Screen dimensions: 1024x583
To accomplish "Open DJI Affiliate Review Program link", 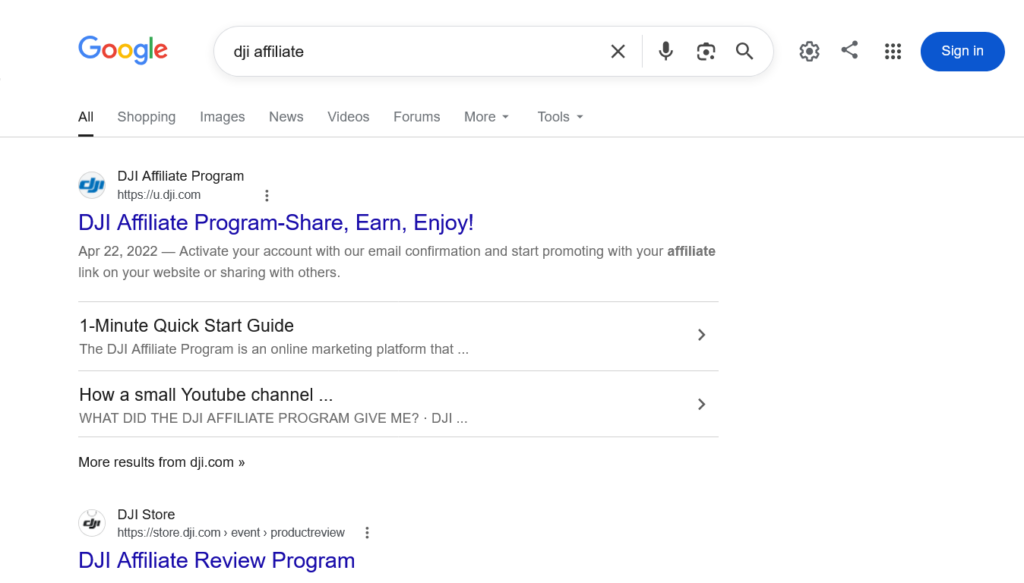I will click(x=216, y=560).
